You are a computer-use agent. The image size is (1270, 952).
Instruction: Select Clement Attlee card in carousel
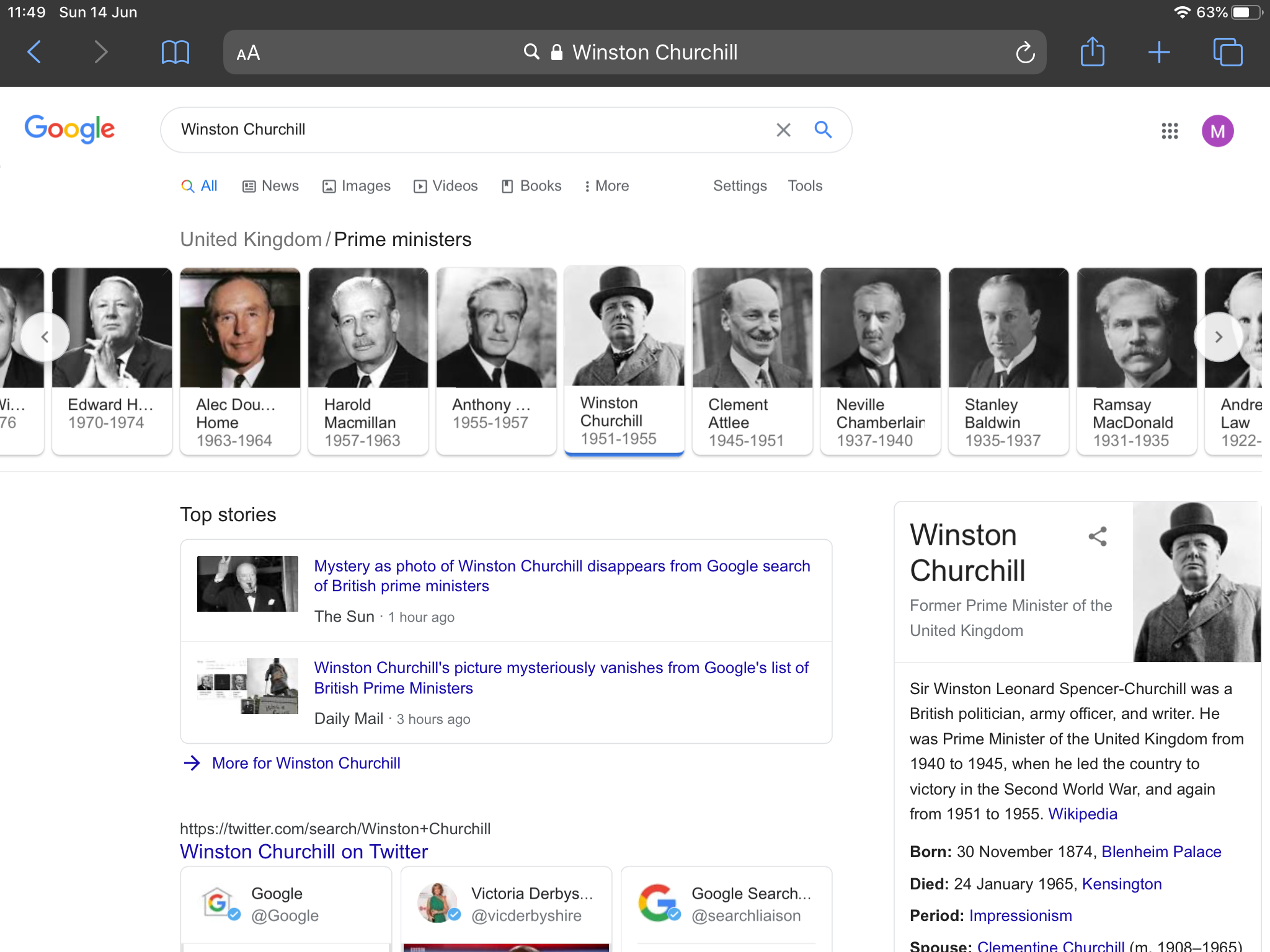tap(752, 361)
